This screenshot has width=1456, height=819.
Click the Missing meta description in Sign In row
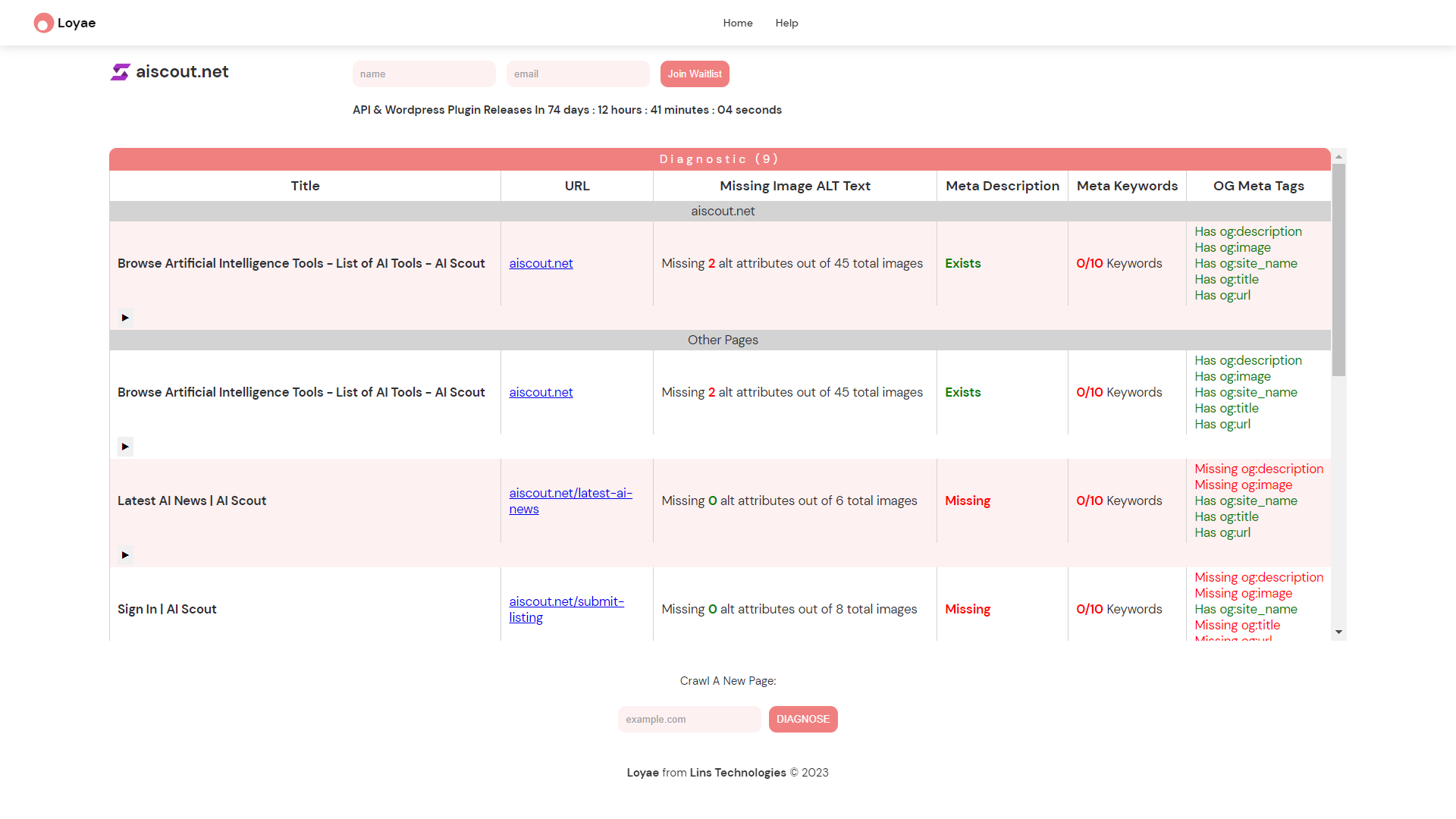tap(968, 609)
